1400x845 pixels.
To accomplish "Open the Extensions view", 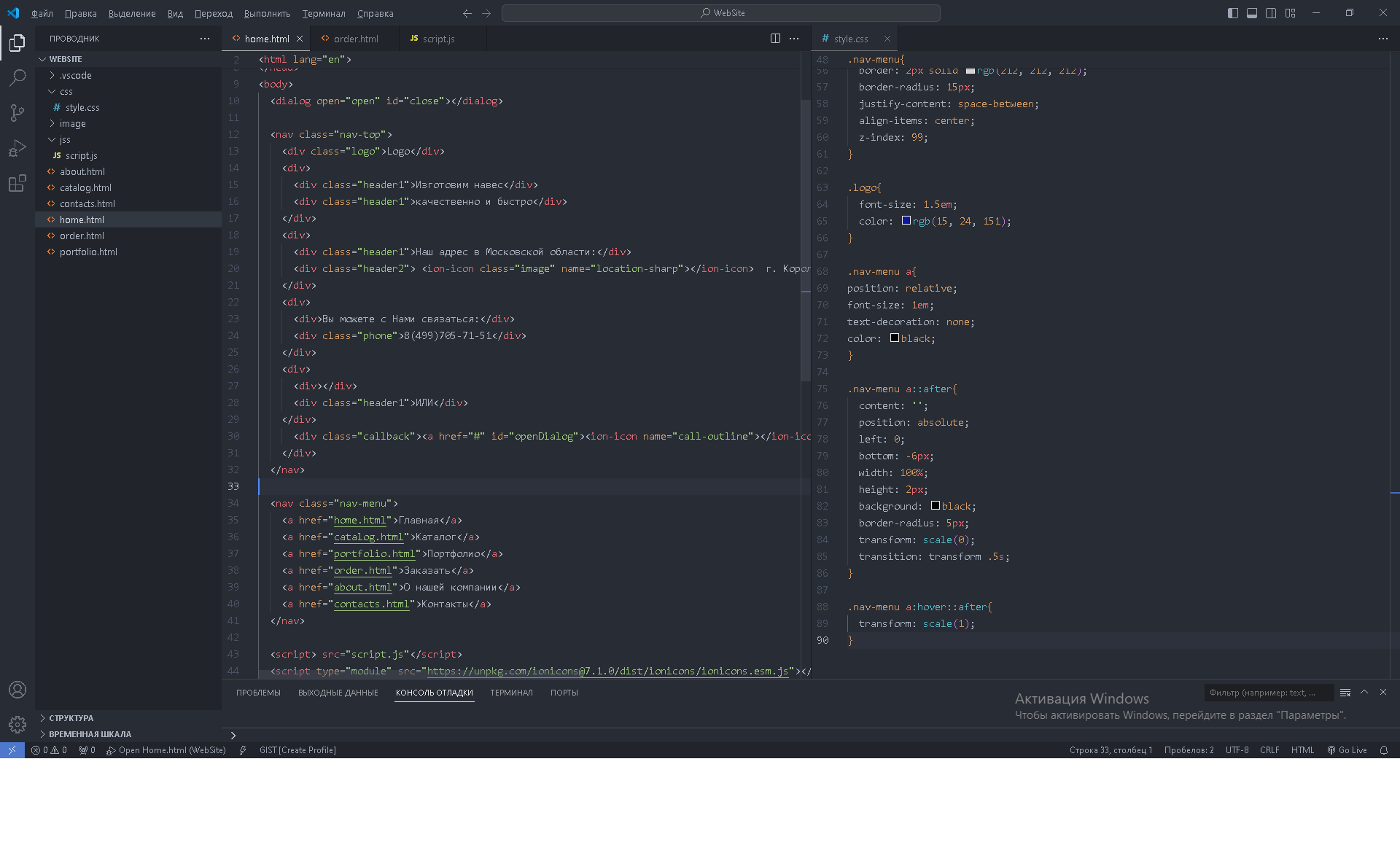I will [17, 183].
